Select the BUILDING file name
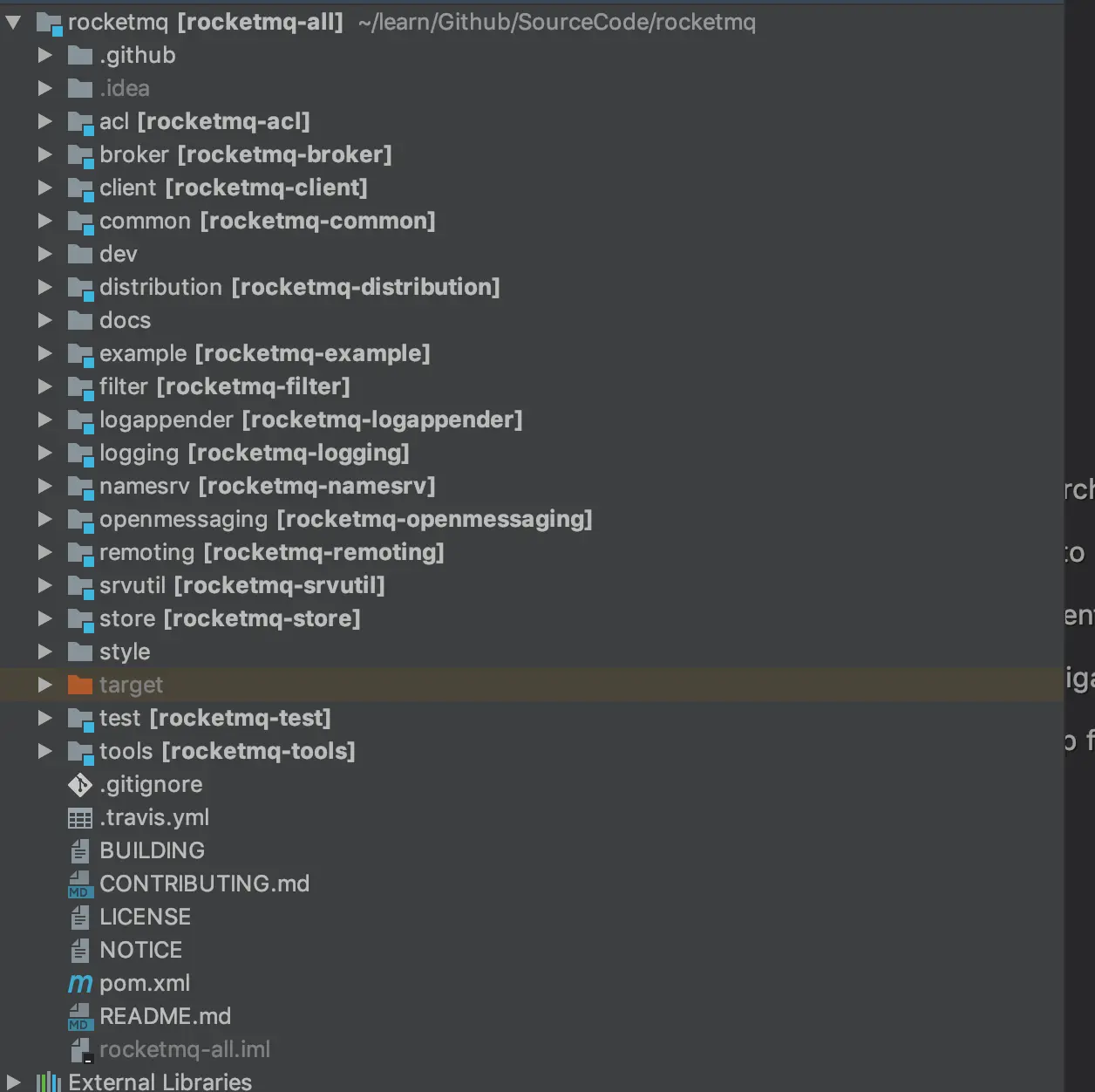 [153, 850]
